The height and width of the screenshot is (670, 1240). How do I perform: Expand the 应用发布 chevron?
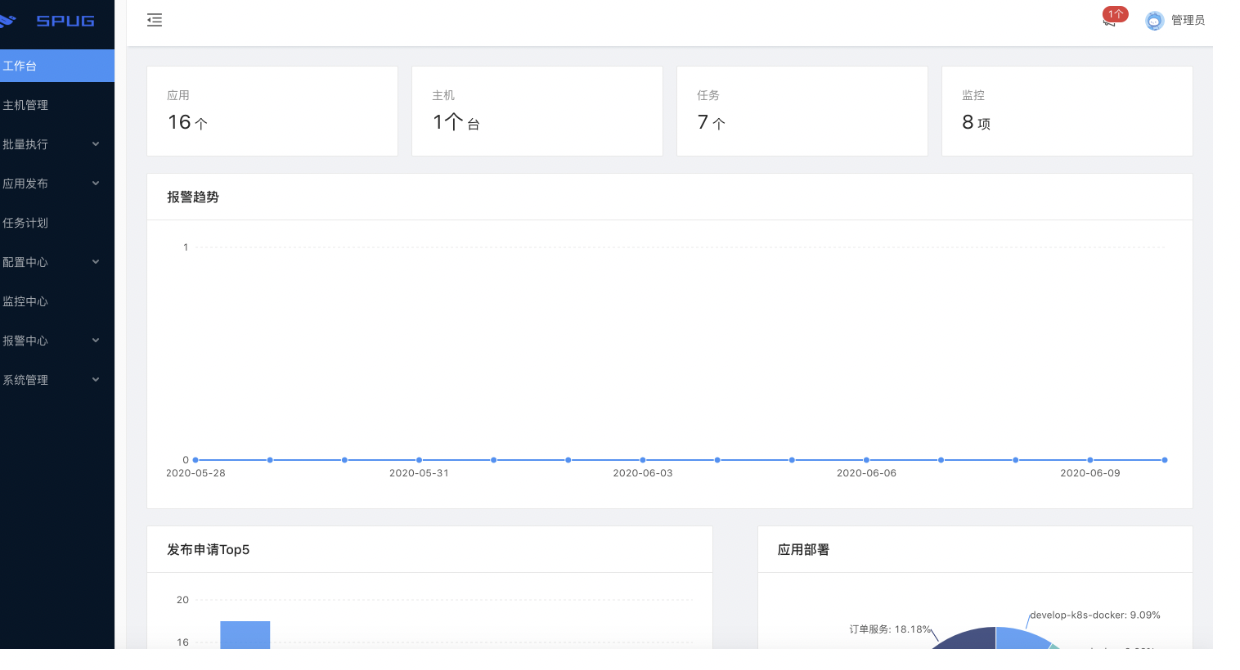click(x=96, y=184)
